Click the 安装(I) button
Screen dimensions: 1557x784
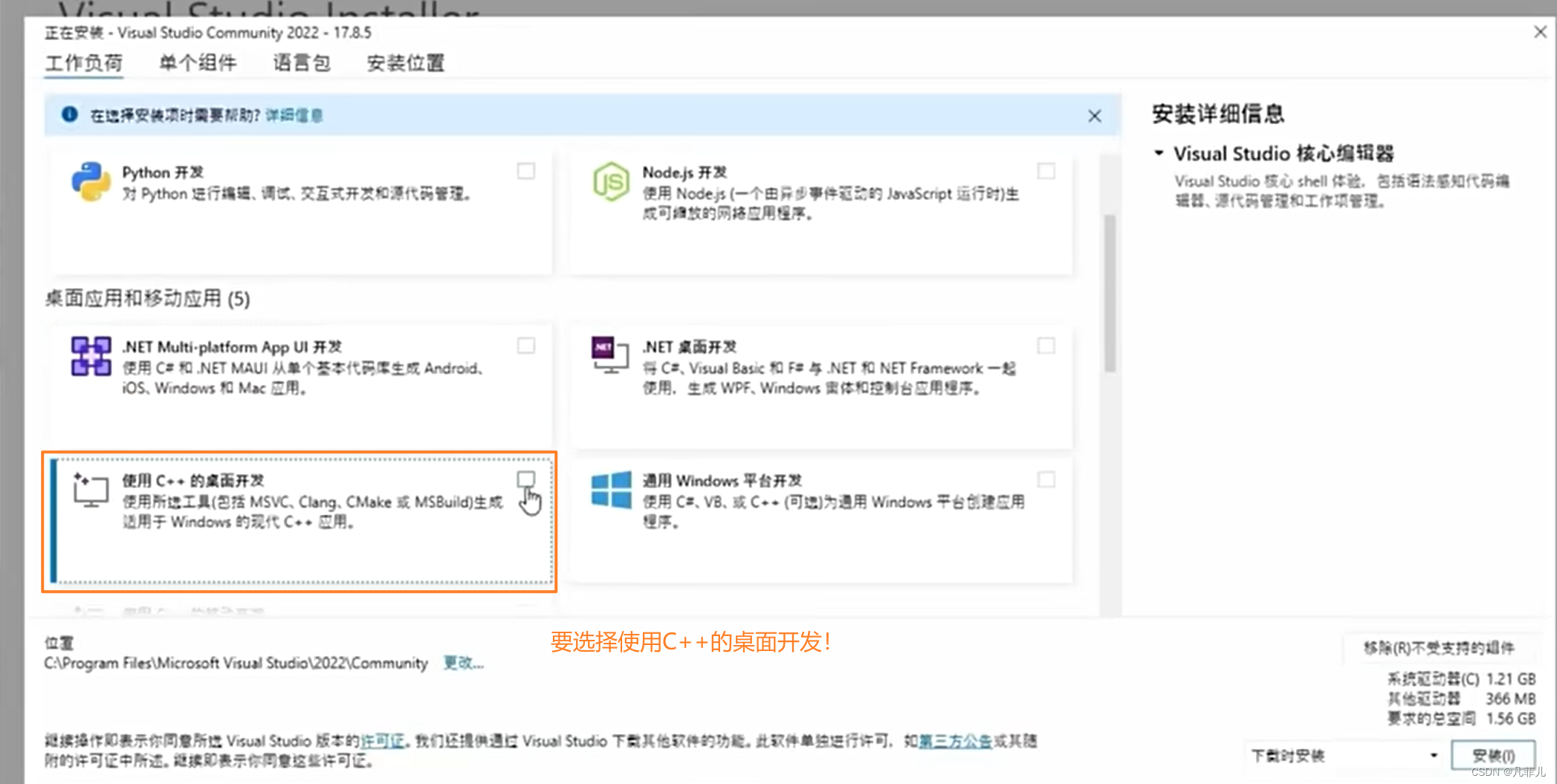[x=1493, y=756]
